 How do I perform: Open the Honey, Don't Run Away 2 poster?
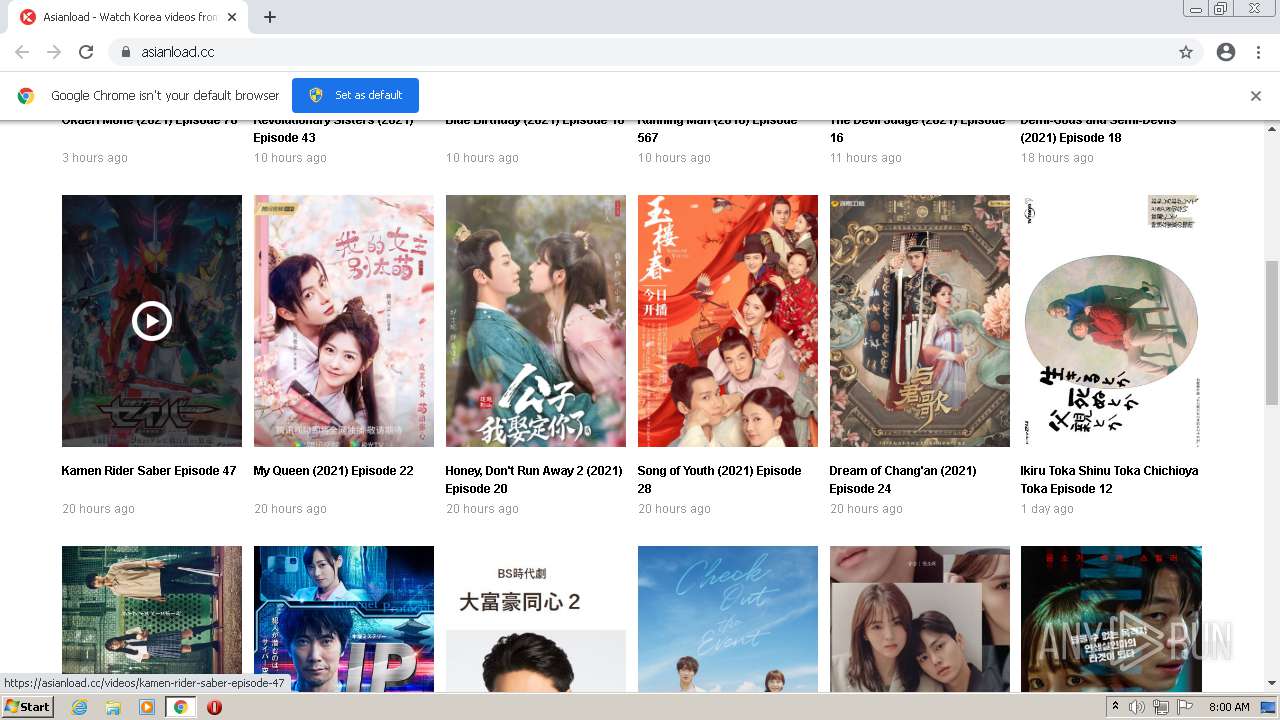pyautogui.click(x=536, y=321)
